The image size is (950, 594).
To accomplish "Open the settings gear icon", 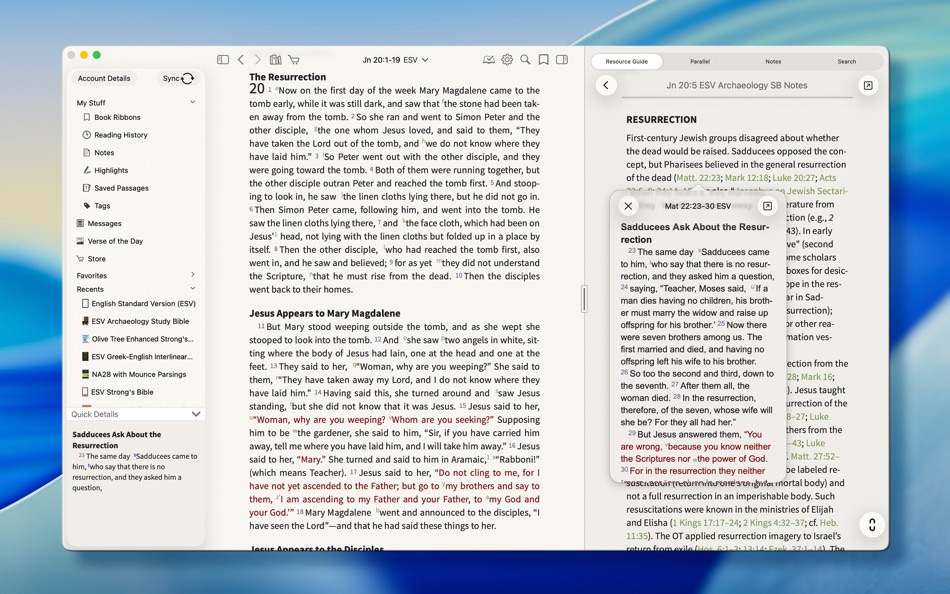I will point(507,60).
